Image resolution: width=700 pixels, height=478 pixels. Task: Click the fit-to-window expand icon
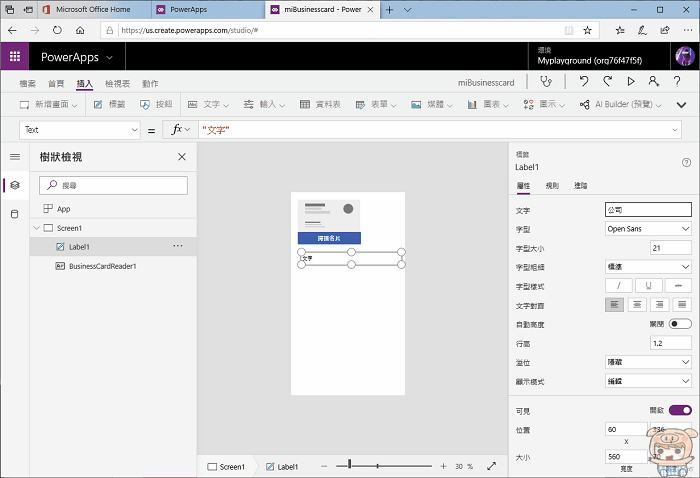coord(491,466)
